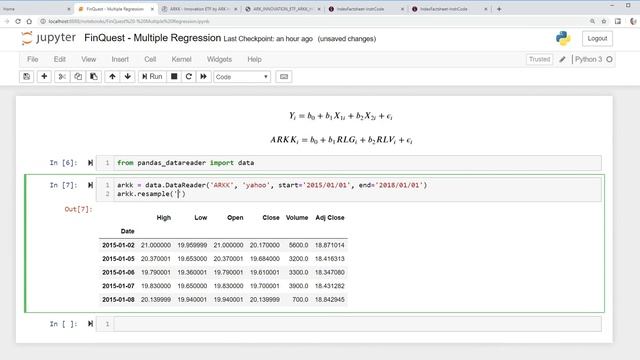Click the Python logo icon
Image resolution: width=640 pixels, height=360 pixels.
coord(563,38)
